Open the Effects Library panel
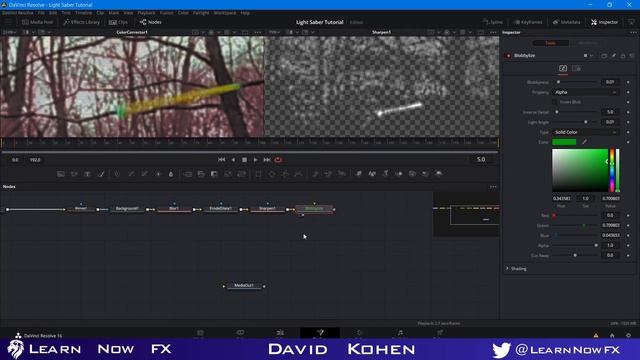The width and height of the screenshot is (640, 360). (x=81, y=22)
